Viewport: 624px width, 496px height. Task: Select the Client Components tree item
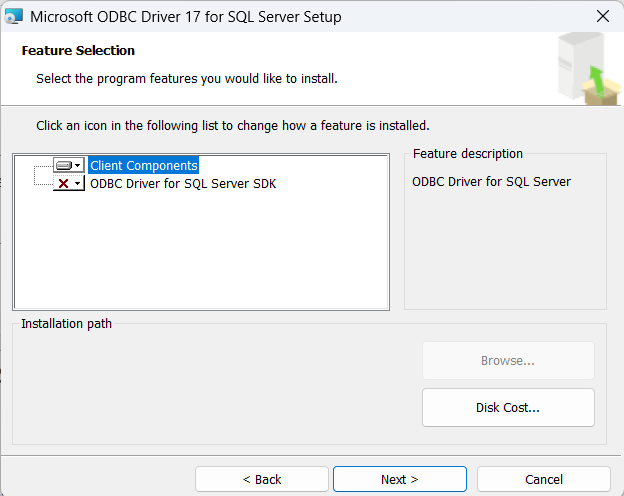143,165
